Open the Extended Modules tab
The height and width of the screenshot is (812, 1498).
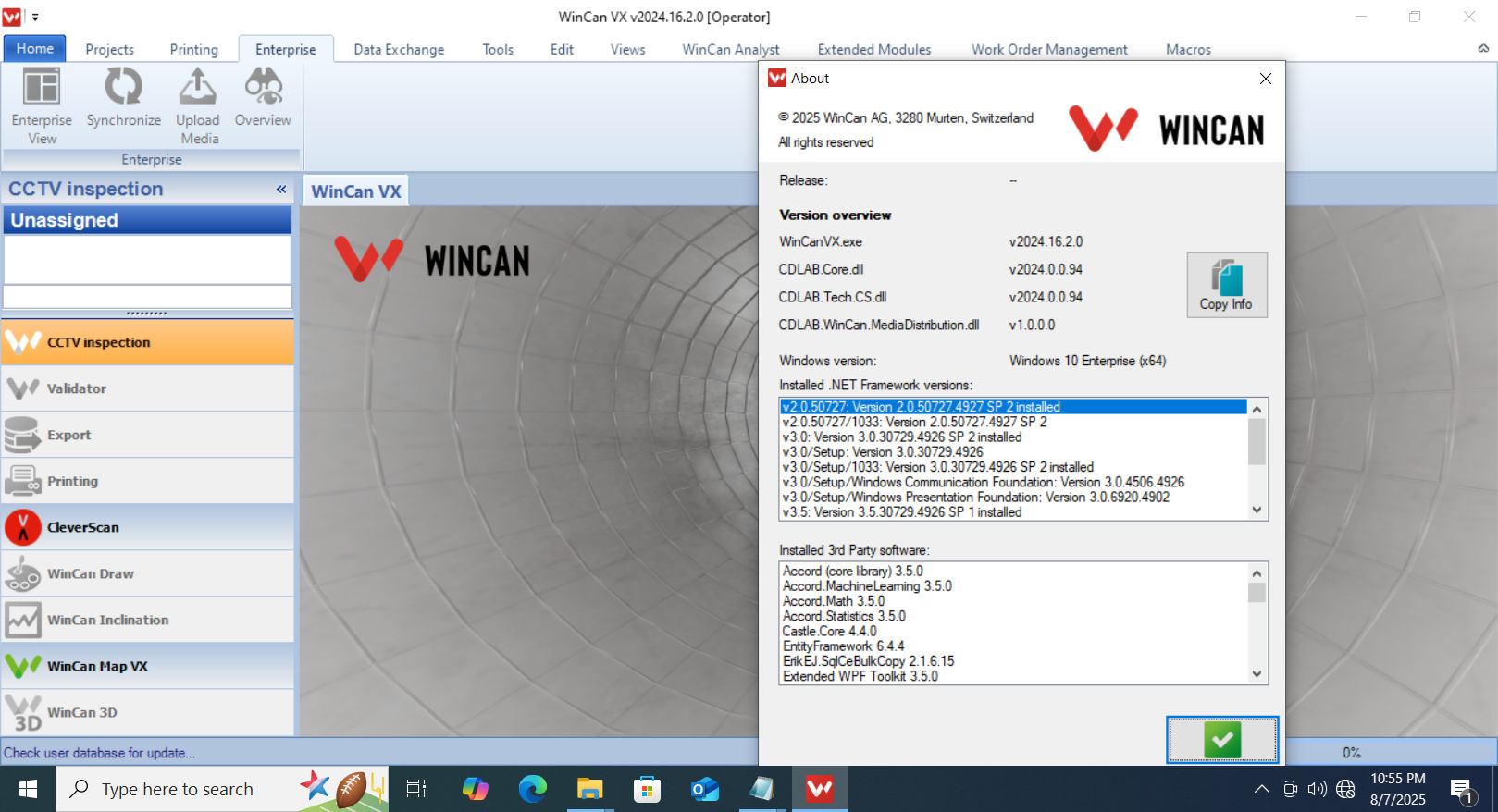(874, 49)
